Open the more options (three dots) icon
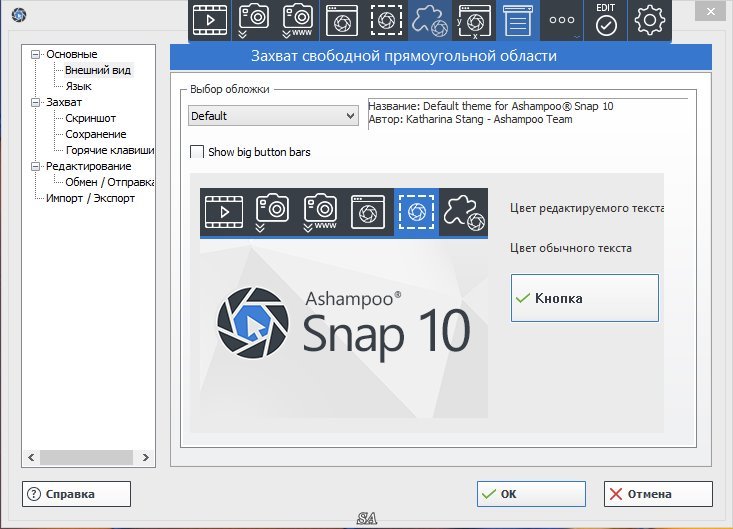 click(x=561, y=20)
